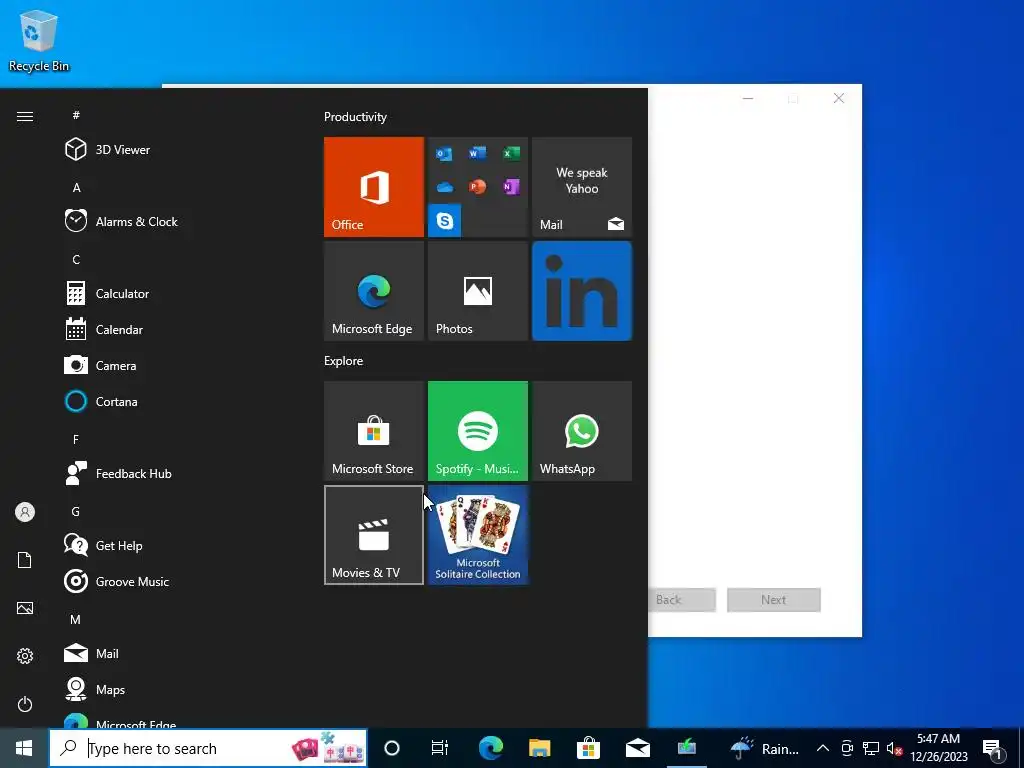Screen dimensions: 1024x768
Task: Open Mail from the taskbar
Action: point(637,748)
